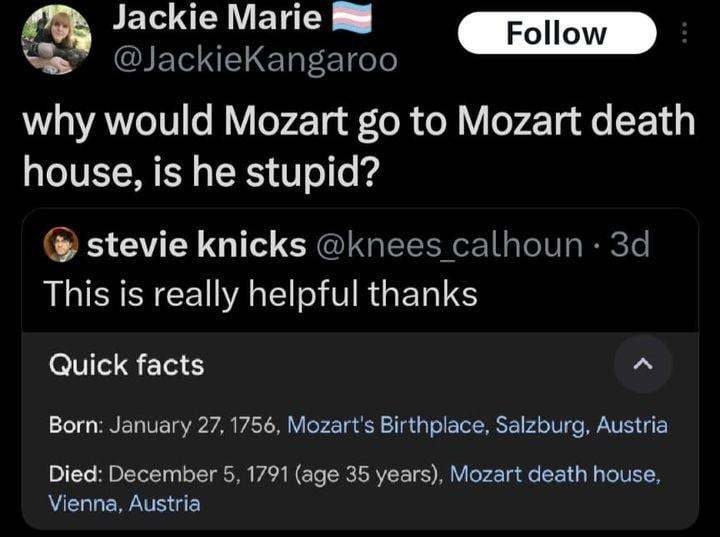Open quoted tweet 'This is really helpful thanks'
This screenshot has width=720, height=537.
[x=260, y=293]
